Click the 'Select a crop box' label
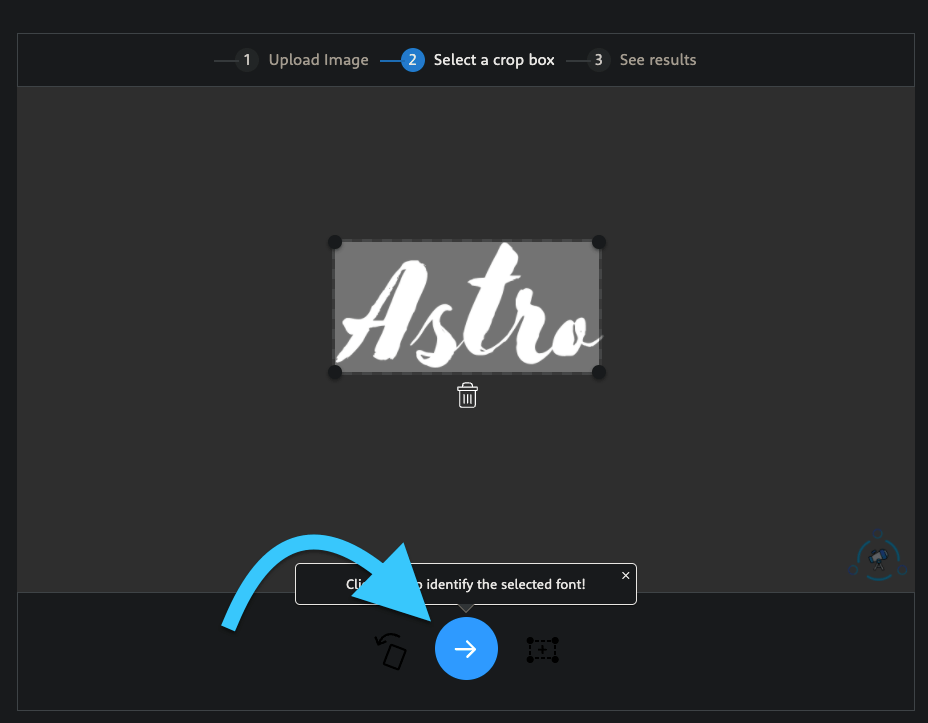The image size is (928, 723). tap(493, 60)
